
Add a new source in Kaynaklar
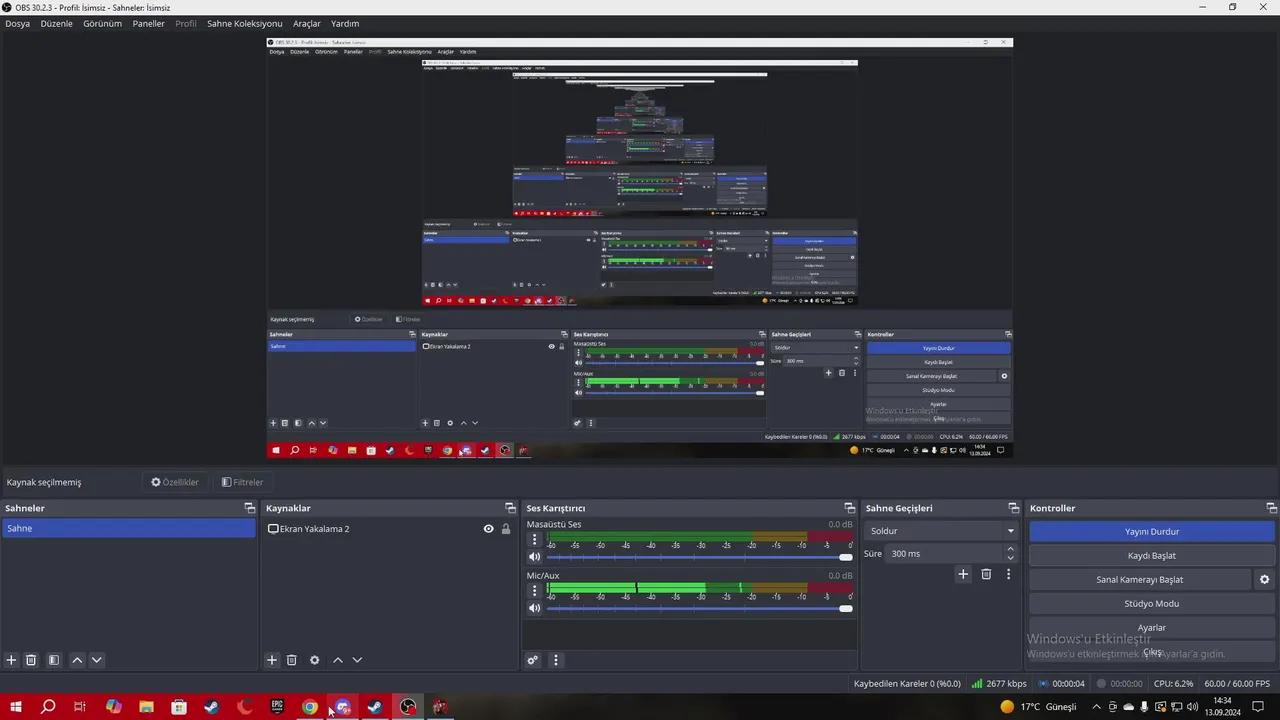point(271,660)
